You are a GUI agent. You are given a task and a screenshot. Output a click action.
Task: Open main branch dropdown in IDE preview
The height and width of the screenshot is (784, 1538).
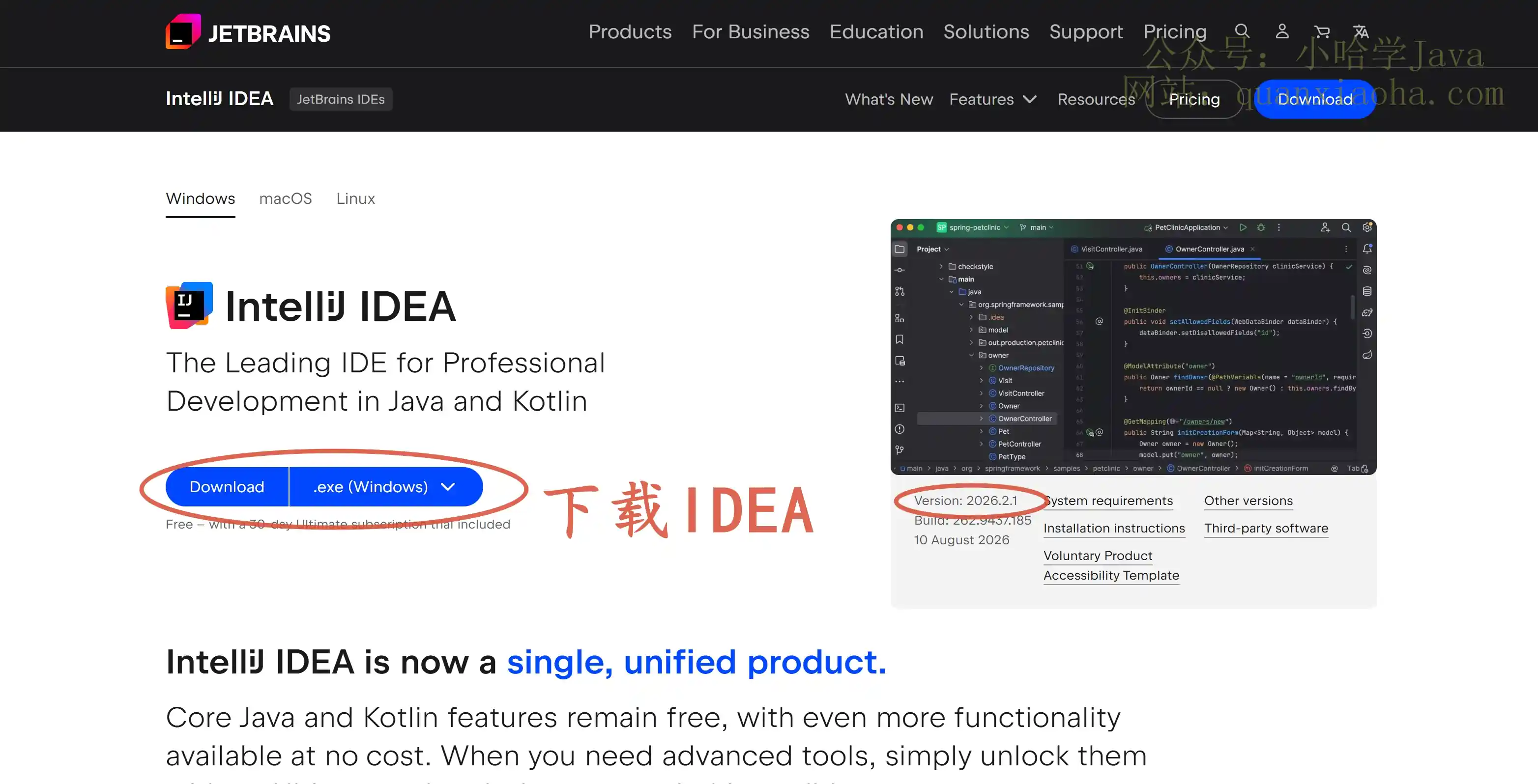click(1037, 227)
